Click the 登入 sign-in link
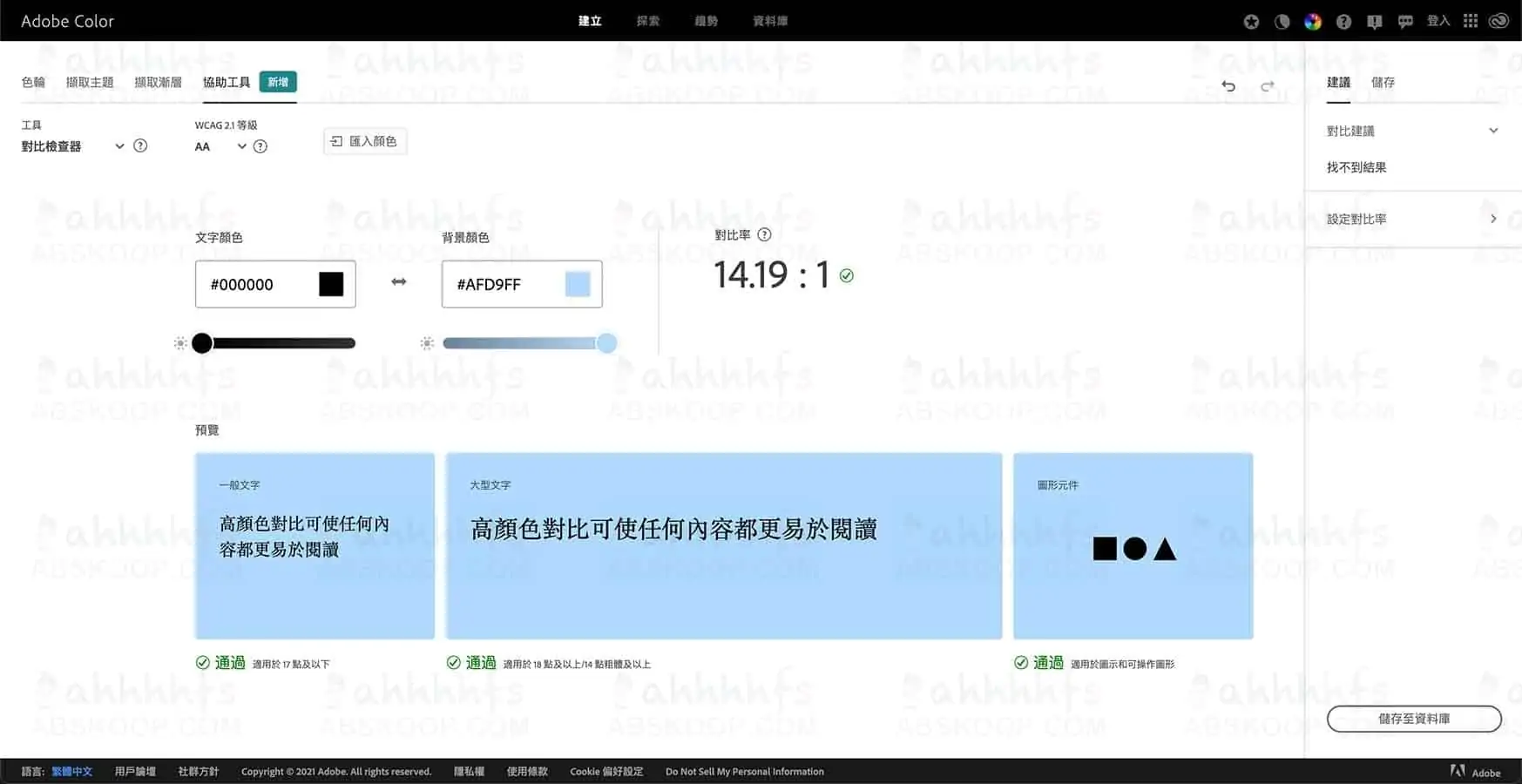Image resolution: width=1522 pixels, height=784 pixels. click(1438, 20)
